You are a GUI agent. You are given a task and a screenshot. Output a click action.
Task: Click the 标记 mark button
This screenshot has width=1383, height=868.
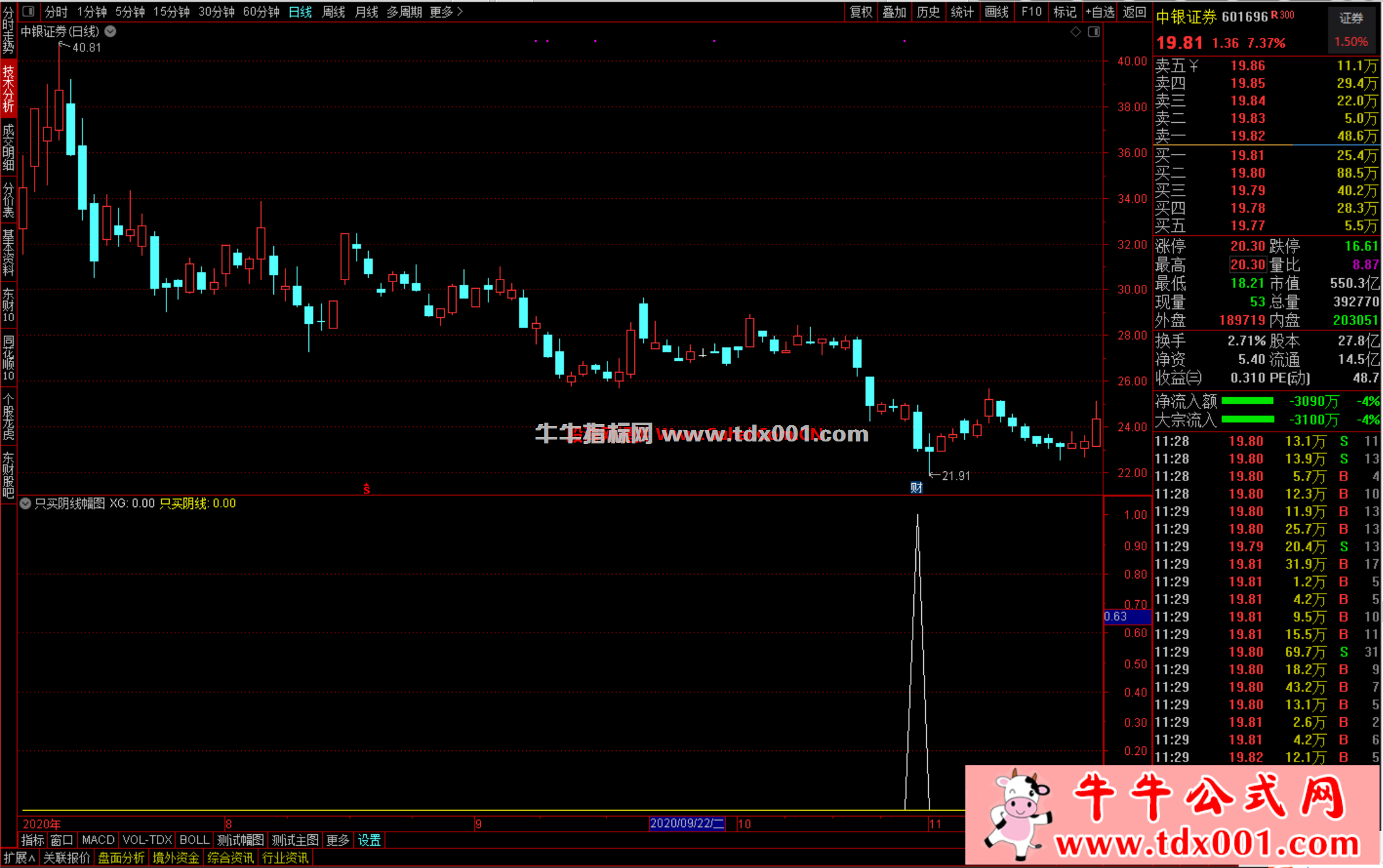coord(1065,12)
